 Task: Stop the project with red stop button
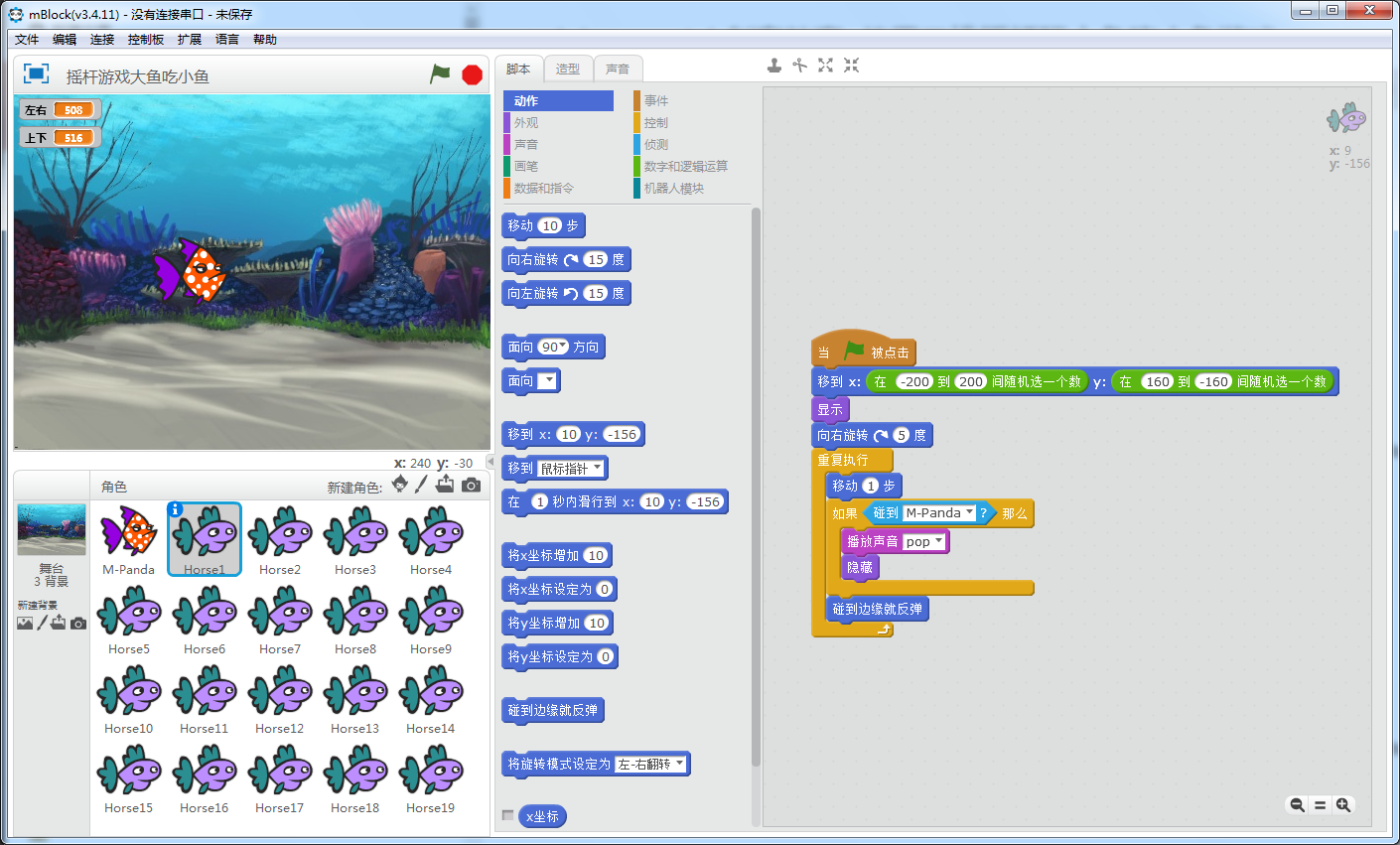(x=473, y=74)
